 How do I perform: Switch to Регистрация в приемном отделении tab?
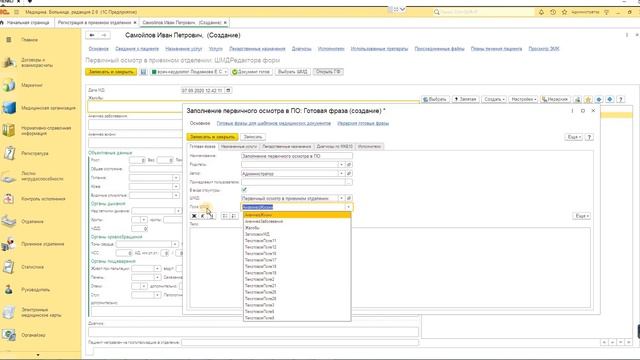tap(97, 22)
